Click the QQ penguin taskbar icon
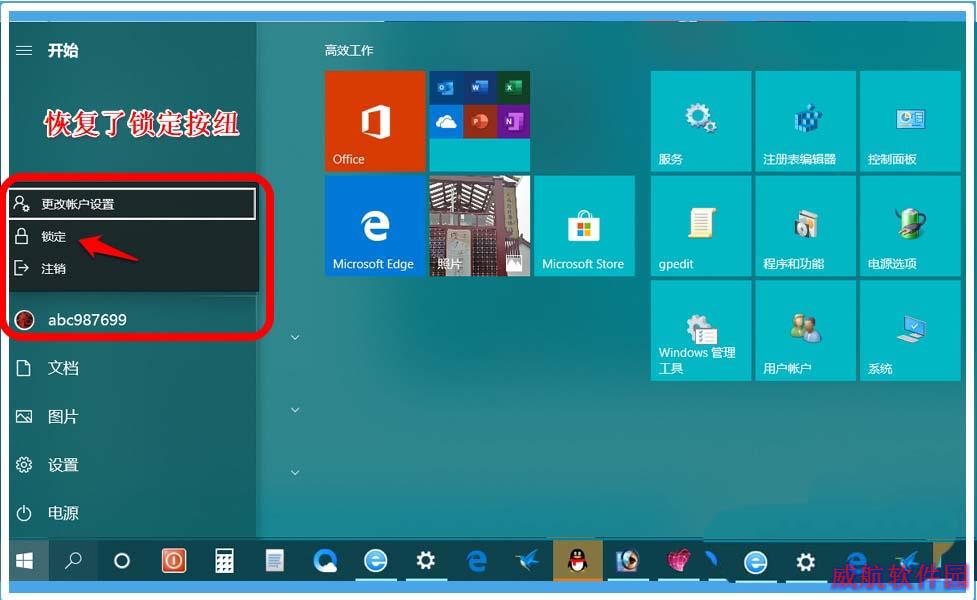Viewport: 977px width, 600px height. pos(578,561)
